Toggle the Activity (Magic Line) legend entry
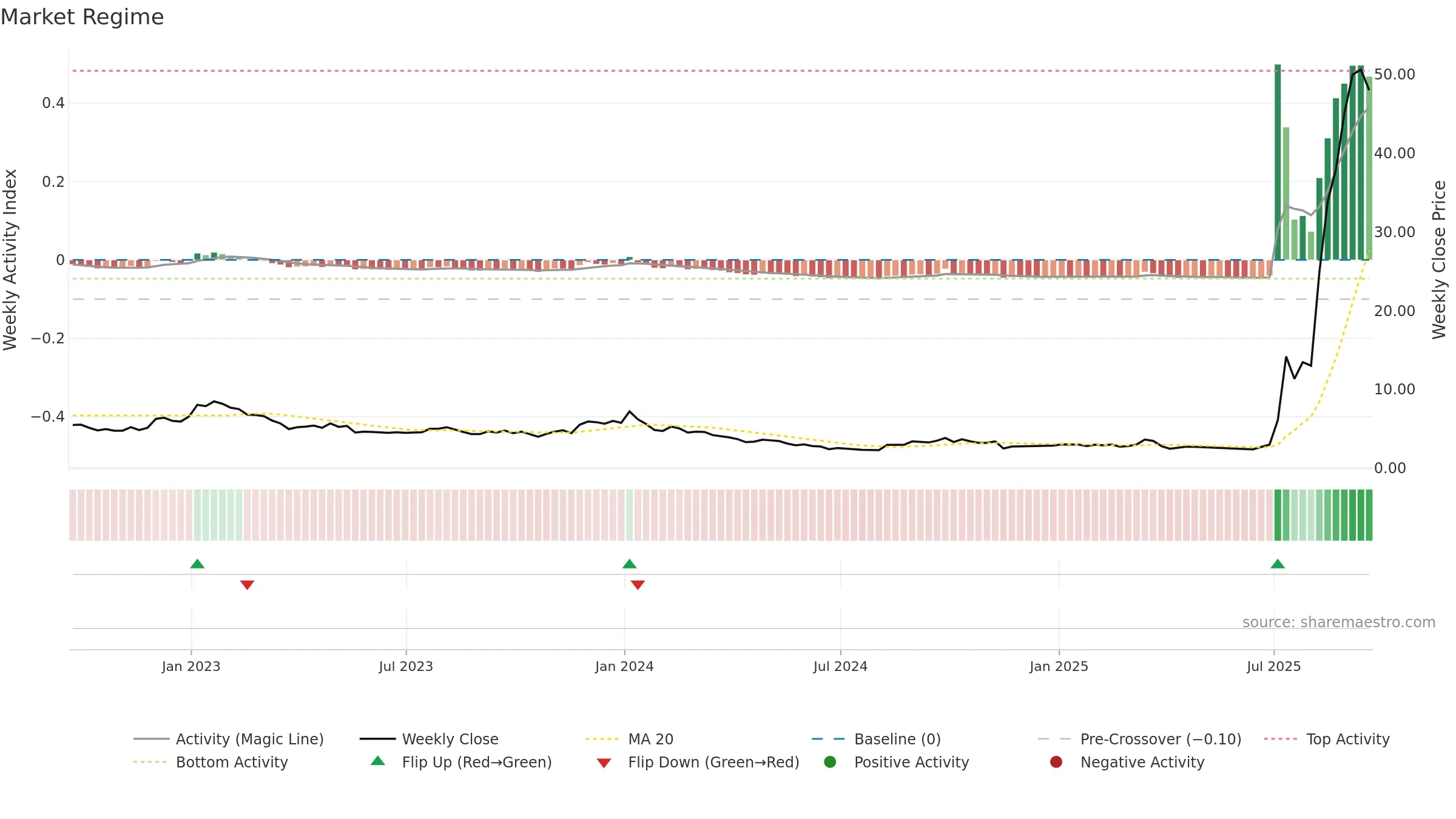This screenshot has height=819, width=1456. click(x=229, y=739)
